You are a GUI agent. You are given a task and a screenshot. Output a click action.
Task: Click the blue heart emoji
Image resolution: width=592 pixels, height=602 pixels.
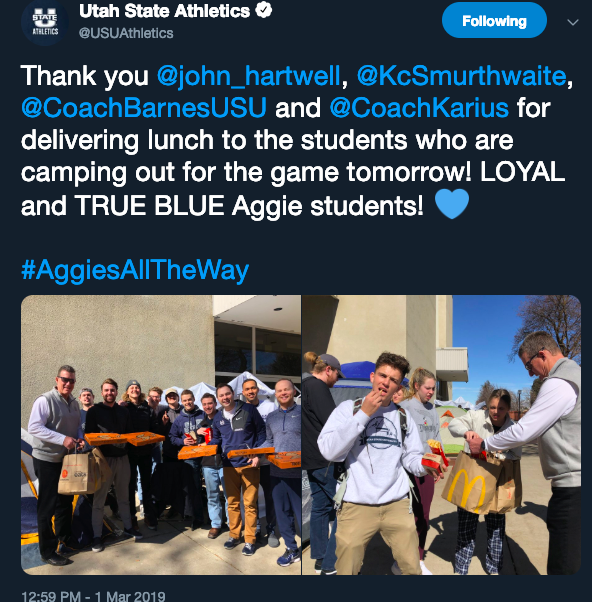[452, 204]
